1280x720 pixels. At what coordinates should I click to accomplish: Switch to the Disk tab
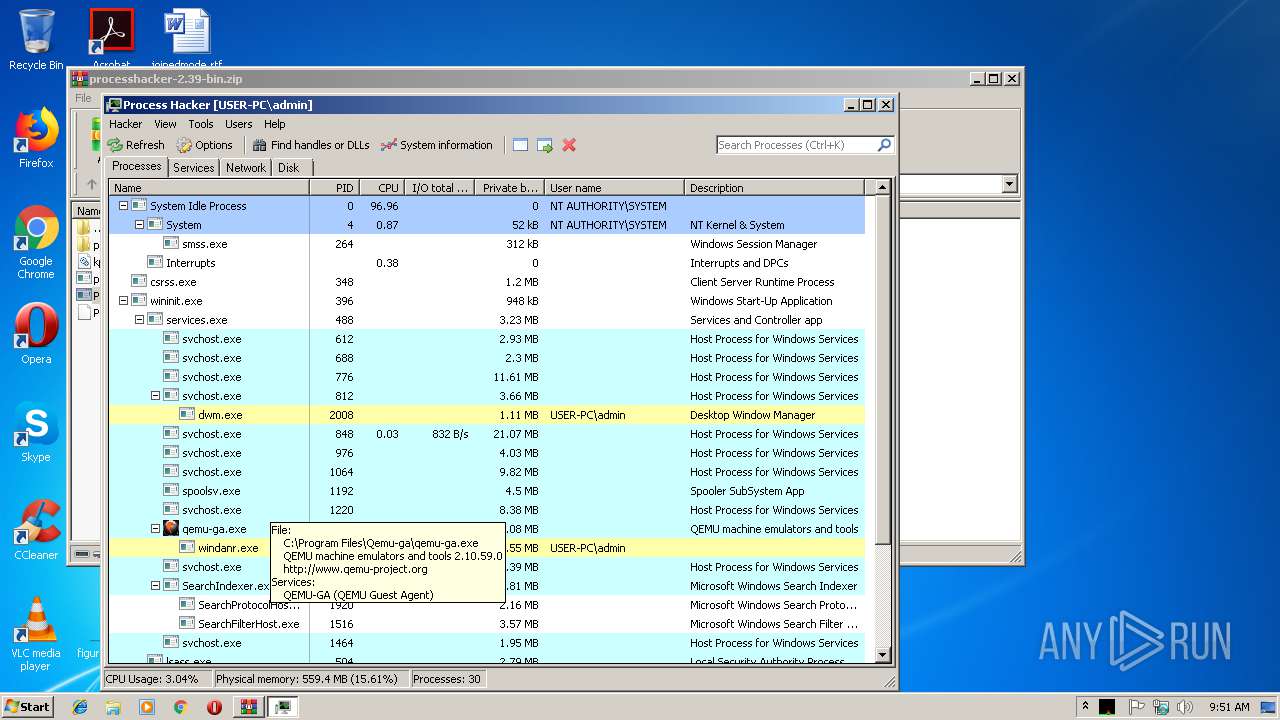[289, 168]
